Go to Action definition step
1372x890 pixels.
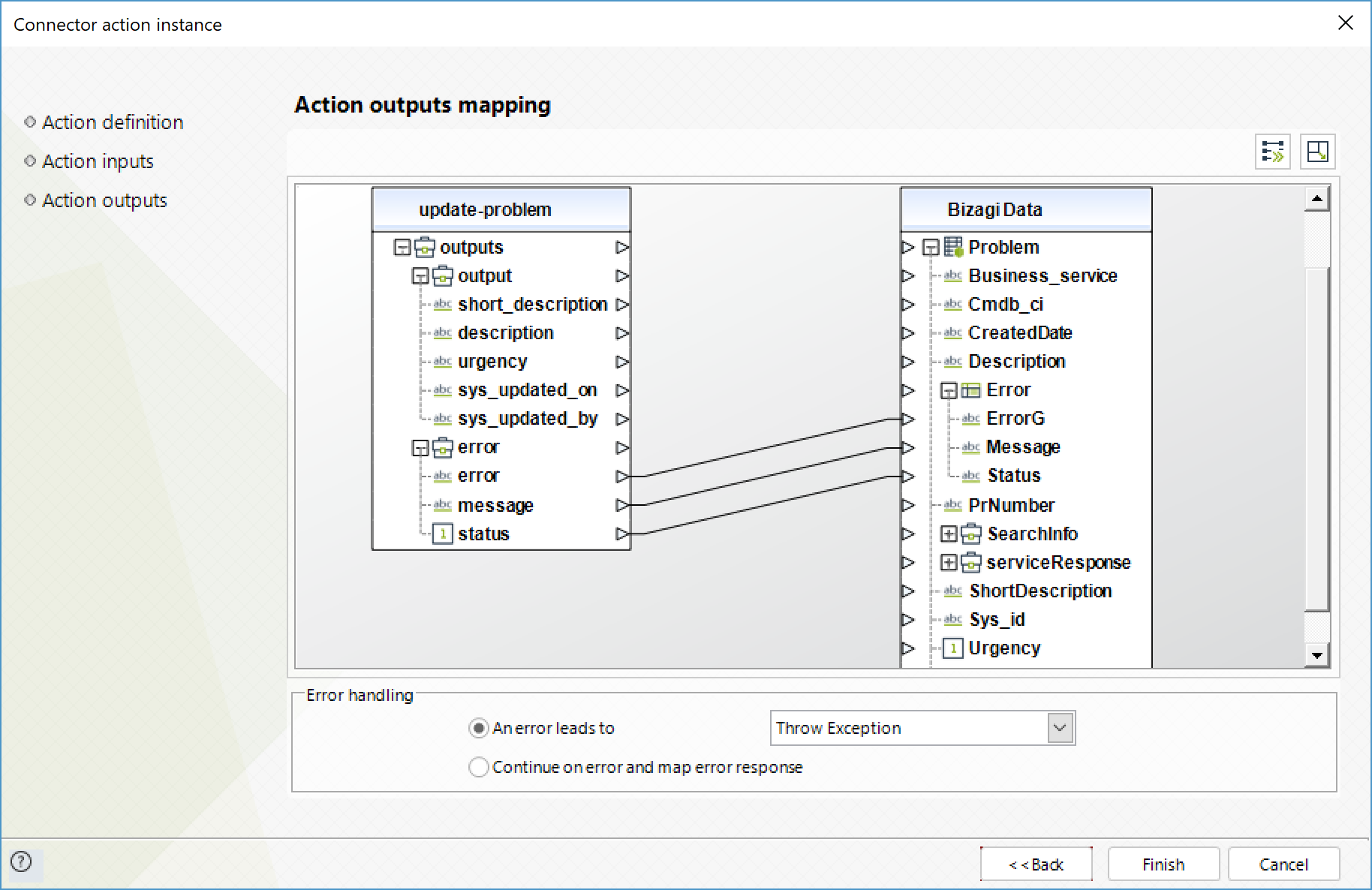[113, 122]
